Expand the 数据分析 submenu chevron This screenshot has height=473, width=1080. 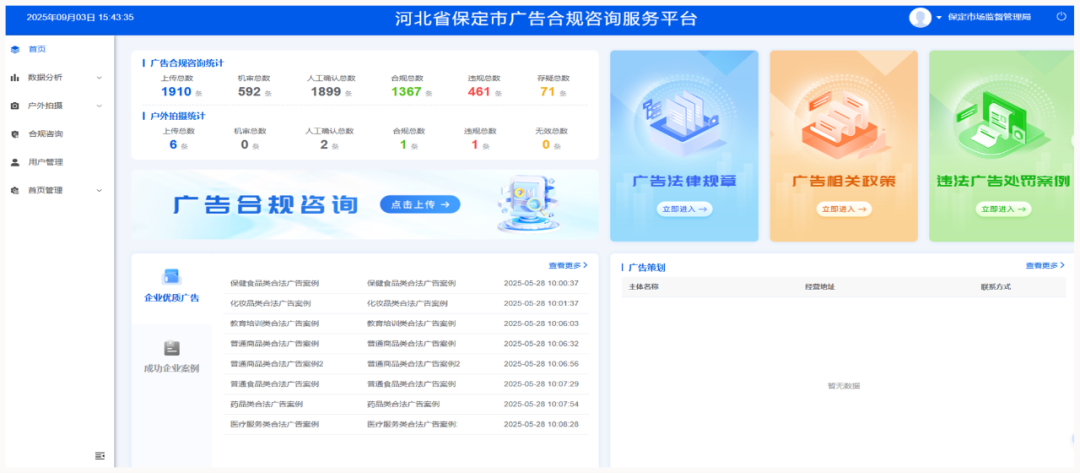click(99, 78)
